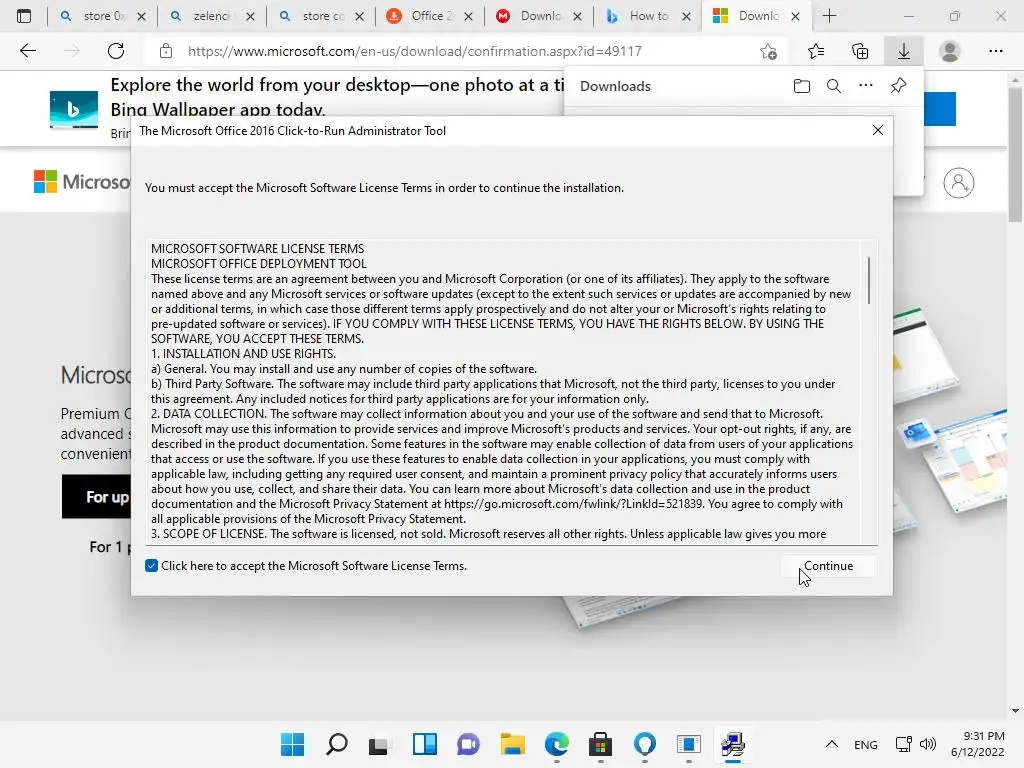Image resolution: width=1024 pixels, height=768 pixels.
Task: Open the Chat taskbar icon
Action: pyautogui.click(x=468, y=744)
